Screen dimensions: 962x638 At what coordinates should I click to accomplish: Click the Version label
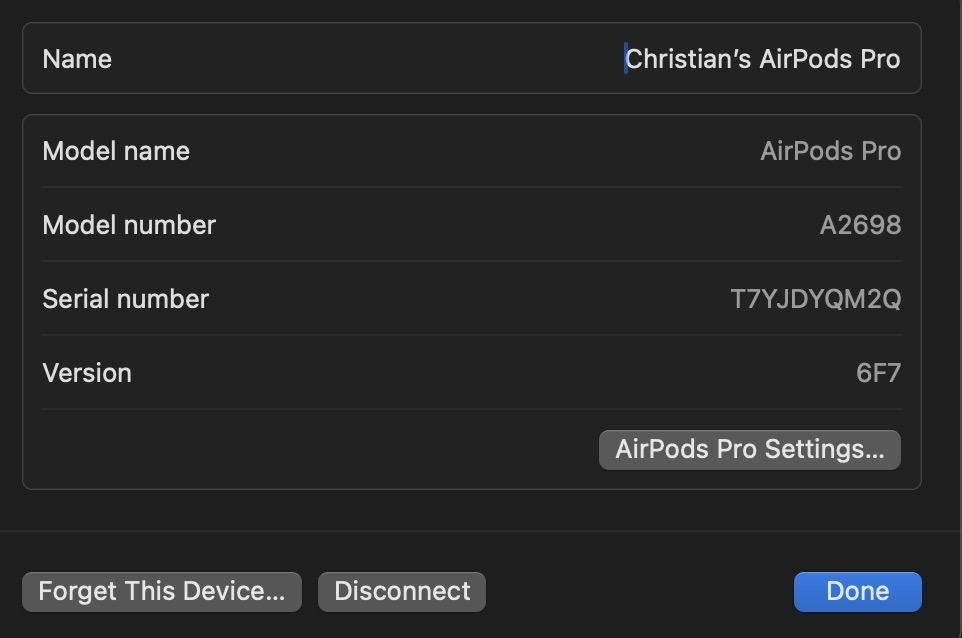87,373
